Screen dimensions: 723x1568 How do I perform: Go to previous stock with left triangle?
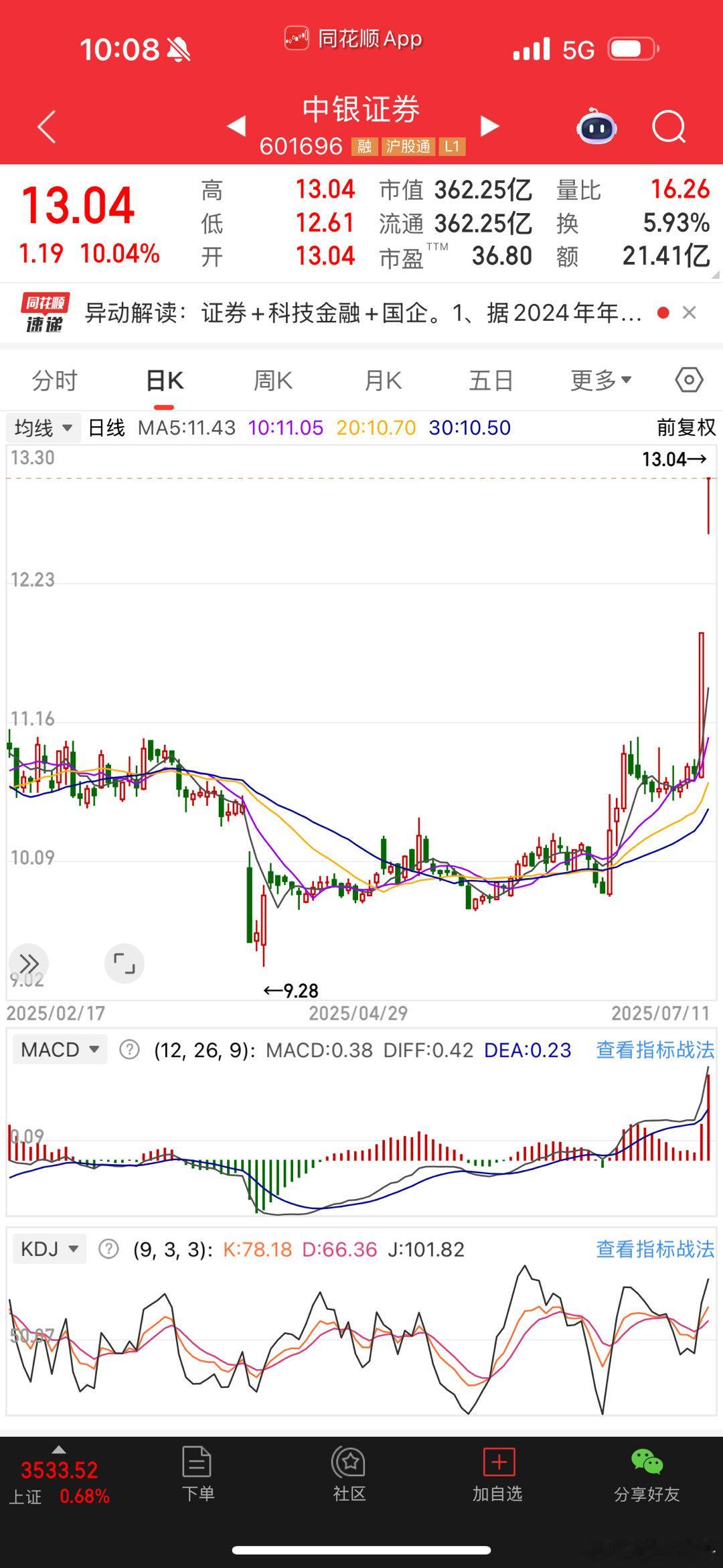[x=236, y=125]
